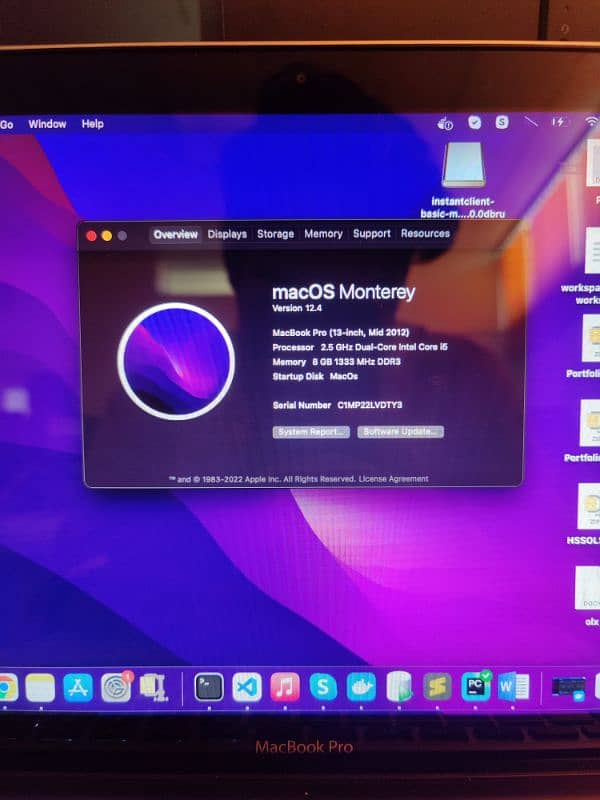The image size is (600, 800).
Task: Switch to the Storage tab
Action: pos(275,234)
